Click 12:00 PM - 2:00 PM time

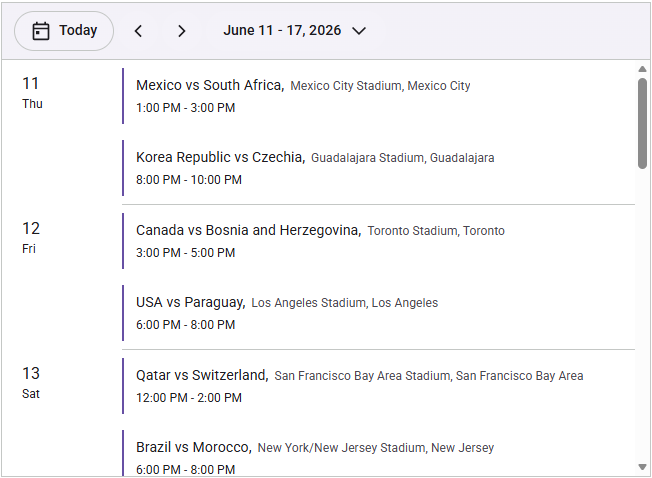189,398
